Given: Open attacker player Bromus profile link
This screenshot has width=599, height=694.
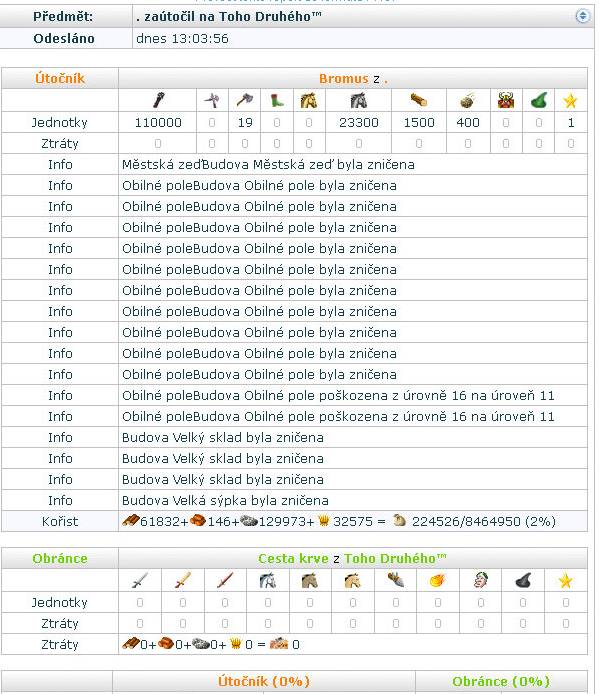Looking at the screenshot, I should [x=344, y=79].
